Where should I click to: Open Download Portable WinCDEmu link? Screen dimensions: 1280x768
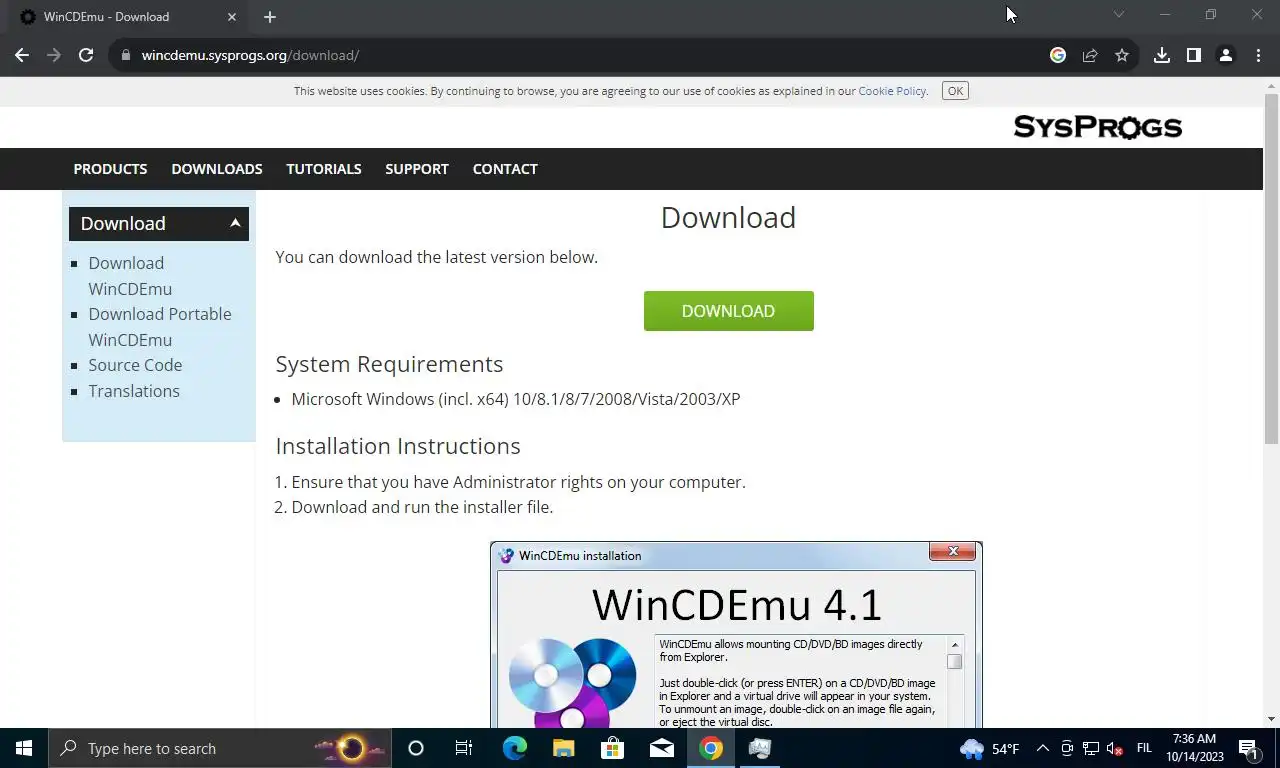(160, 327)
